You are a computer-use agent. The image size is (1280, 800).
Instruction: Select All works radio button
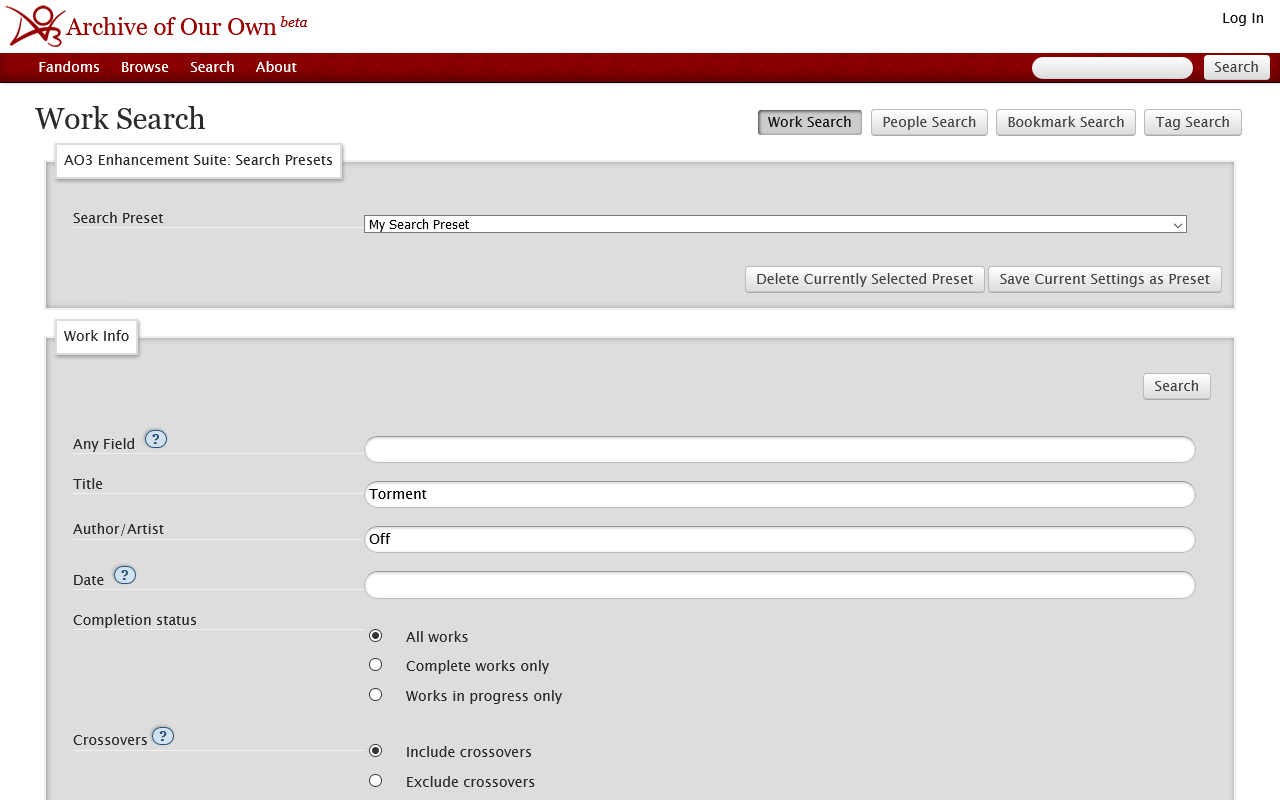(x=375, y=636)
